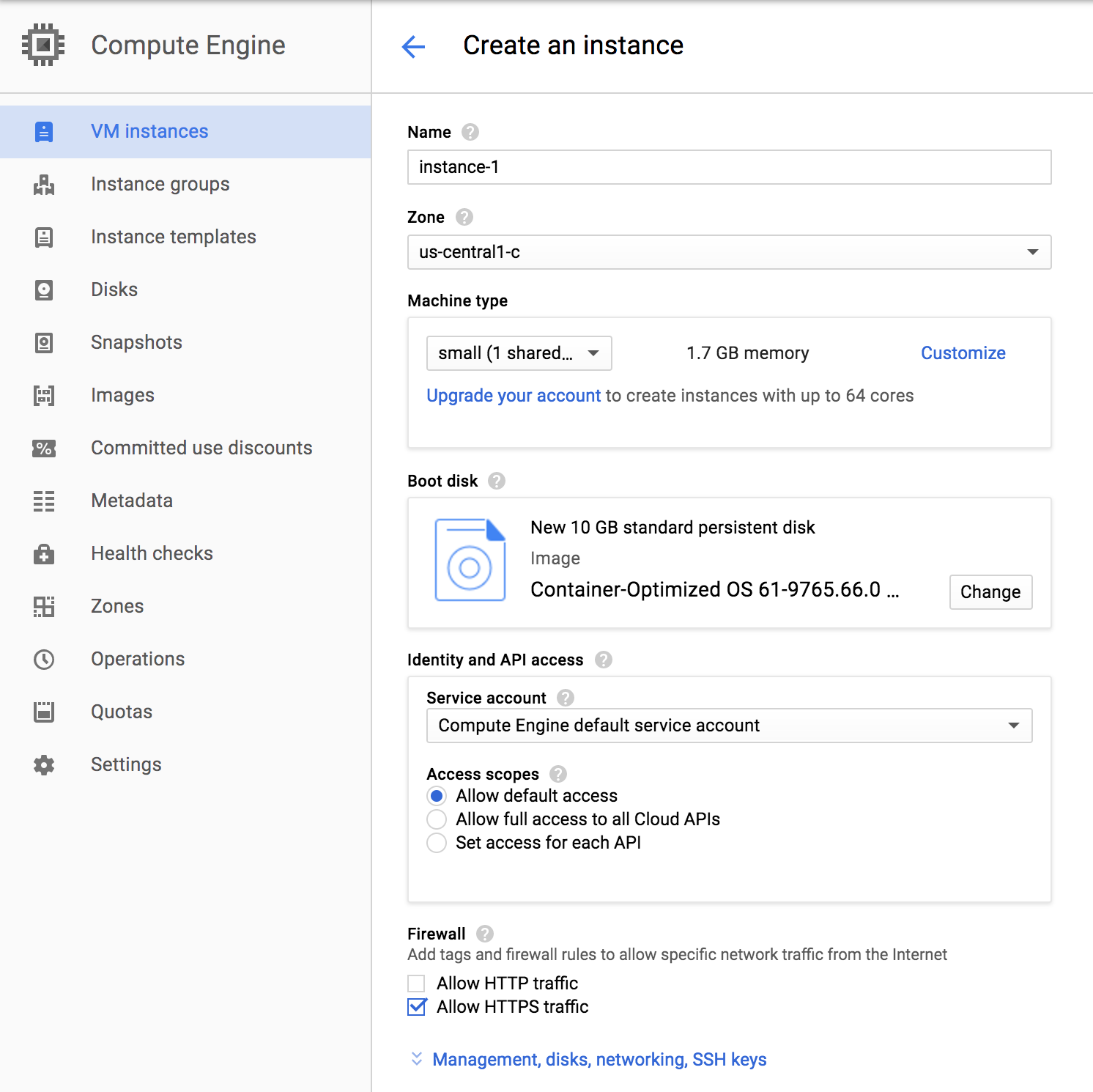Select Allow full access to all Cloud APIs
This screenshot has width=1093, height=1092.
(437, 819)
